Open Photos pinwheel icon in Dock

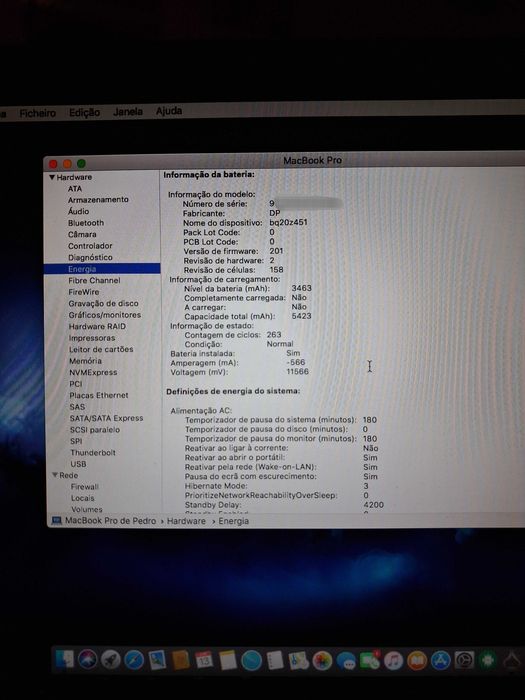click(x=322, y=661)
